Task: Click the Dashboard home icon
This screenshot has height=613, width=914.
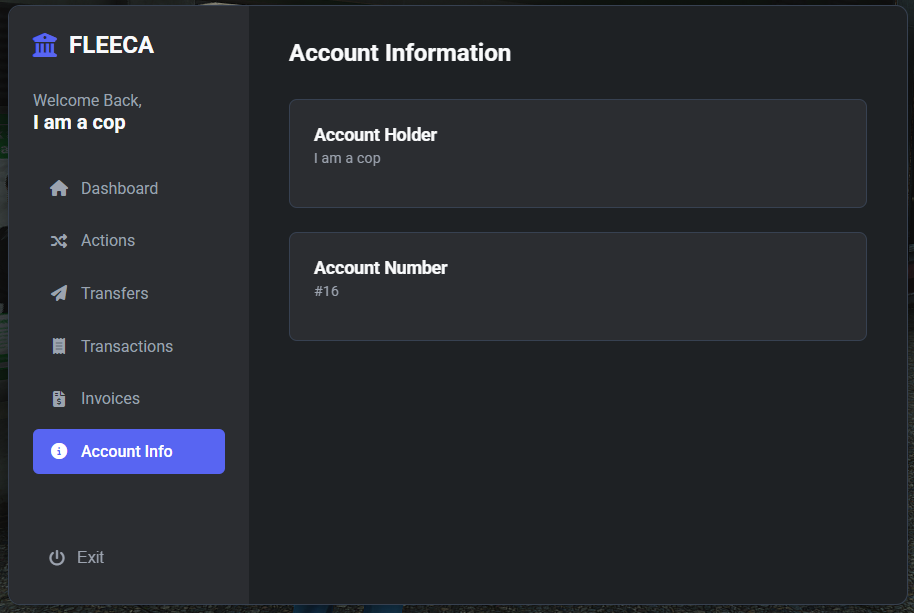Action: (x=59, y=188)
